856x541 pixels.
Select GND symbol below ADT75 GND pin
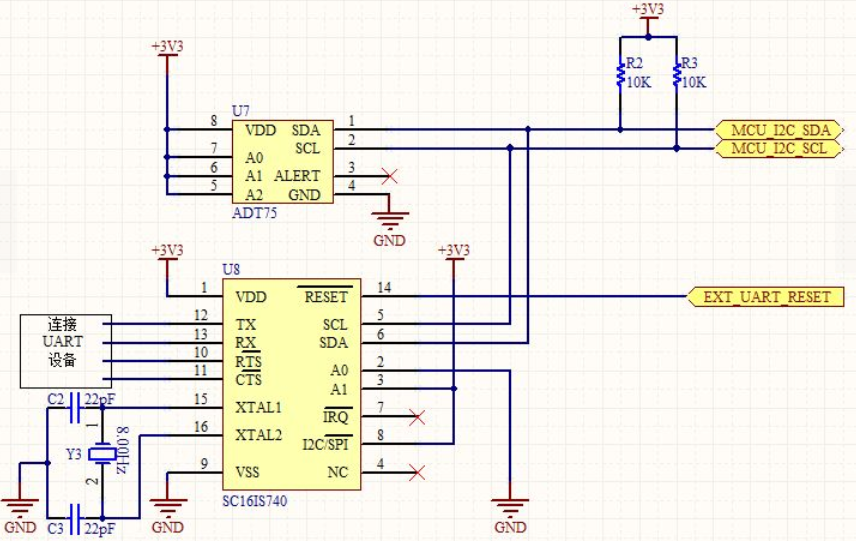click(390, 220)
